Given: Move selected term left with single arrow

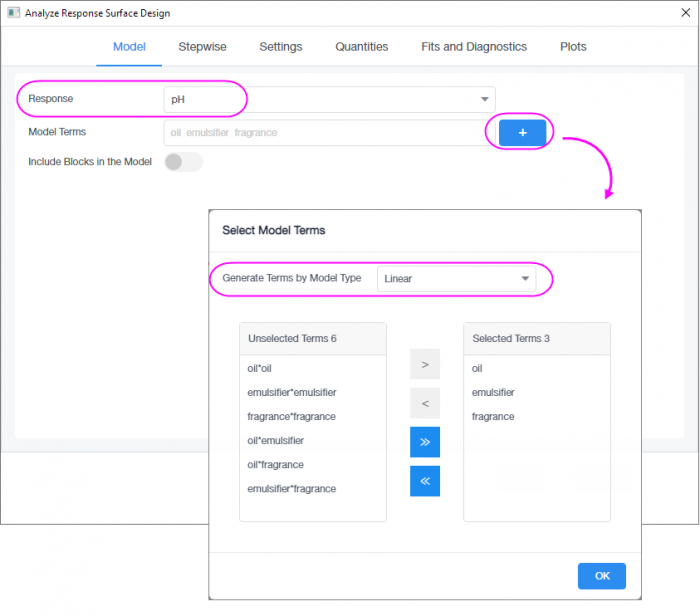Looking at the screenshot, I should point(424,403).
